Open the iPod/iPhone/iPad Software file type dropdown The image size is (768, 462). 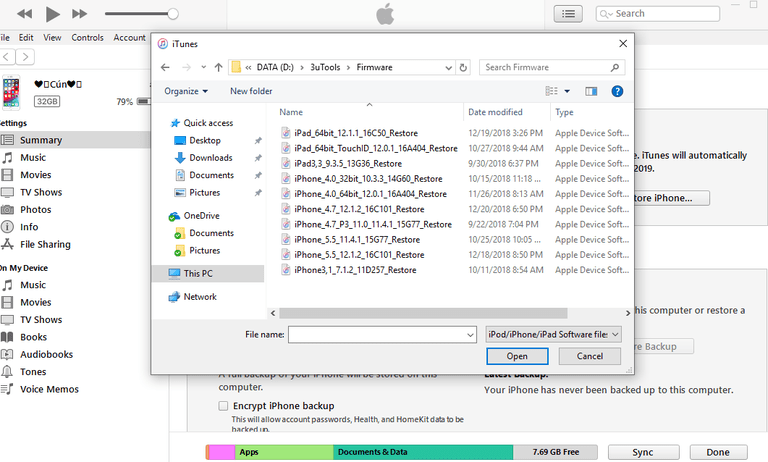(553, 335)
